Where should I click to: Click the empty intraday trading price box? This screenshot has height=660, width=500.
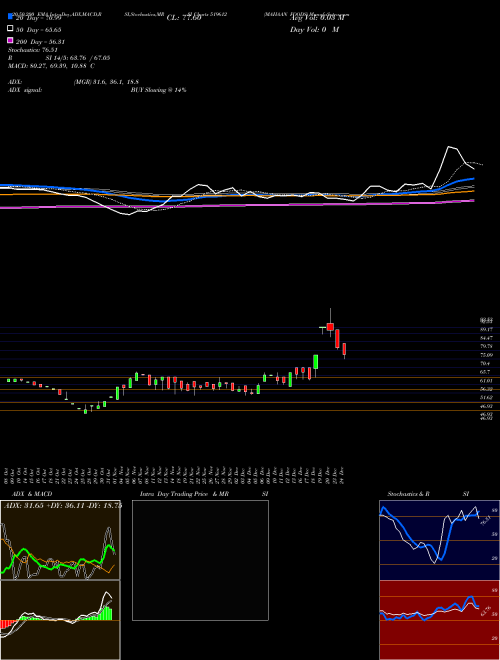point(200,560)
